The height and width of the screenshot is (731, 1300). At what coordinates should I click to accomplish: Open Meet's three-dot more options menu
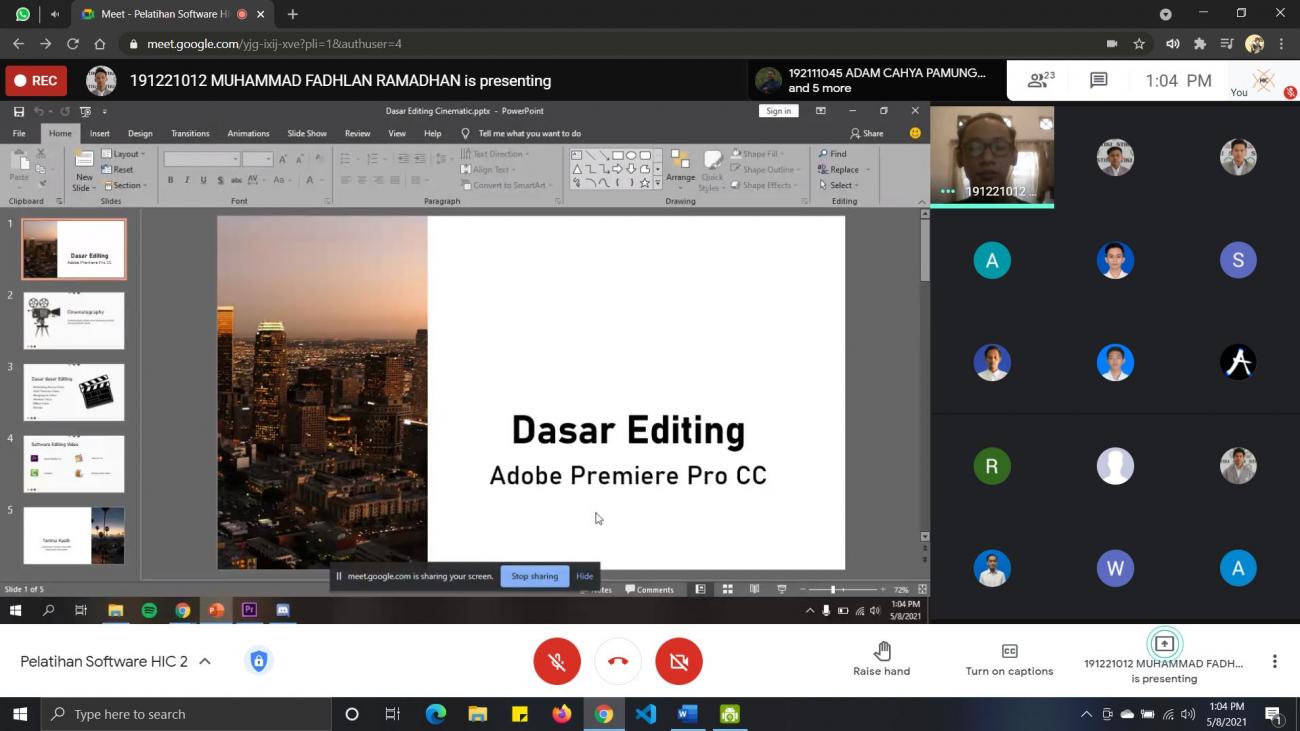(x=1274, y=661)
